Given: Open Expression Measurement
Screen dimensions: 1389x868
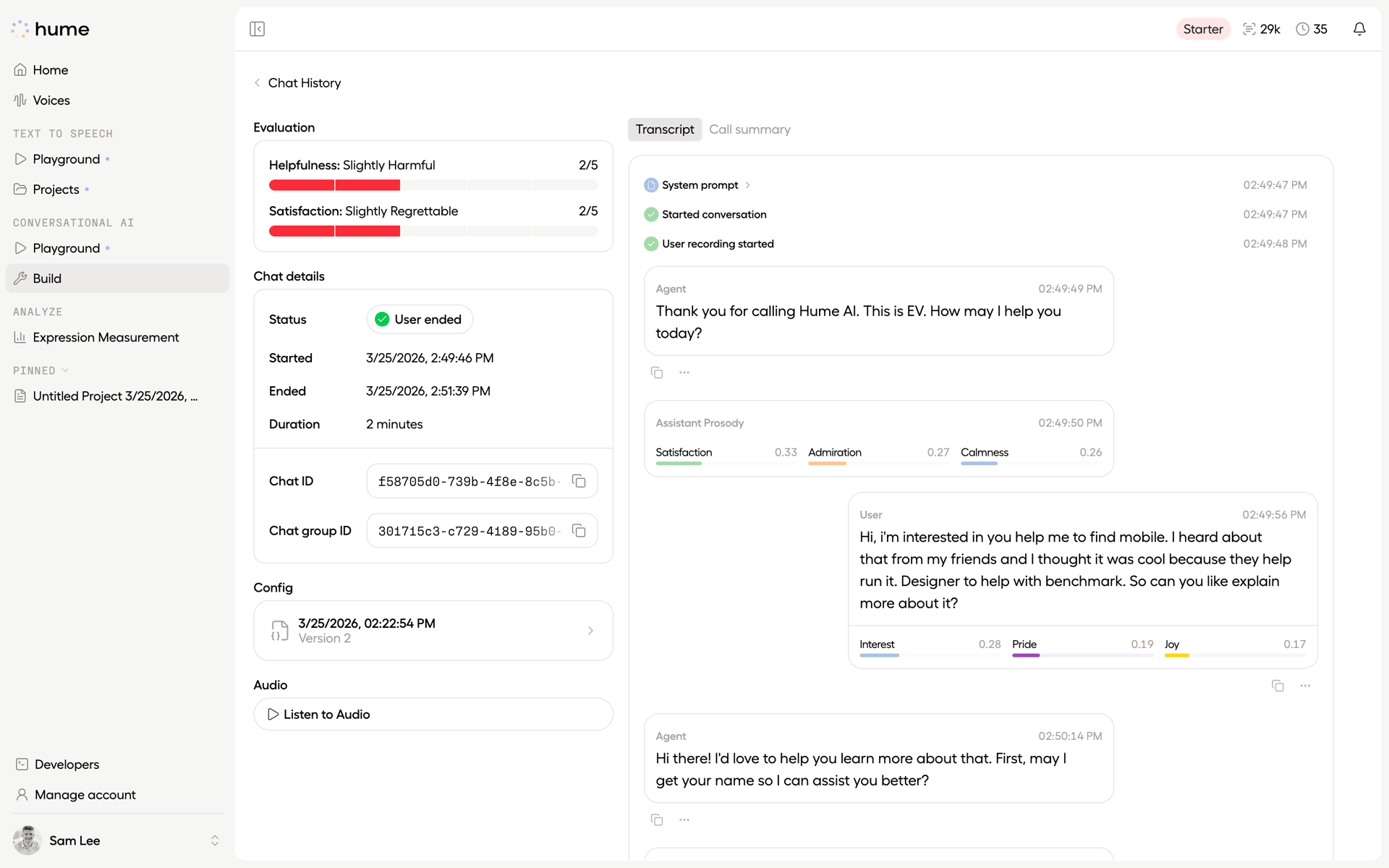Looking at the screenshot, I should coord(117,337).
